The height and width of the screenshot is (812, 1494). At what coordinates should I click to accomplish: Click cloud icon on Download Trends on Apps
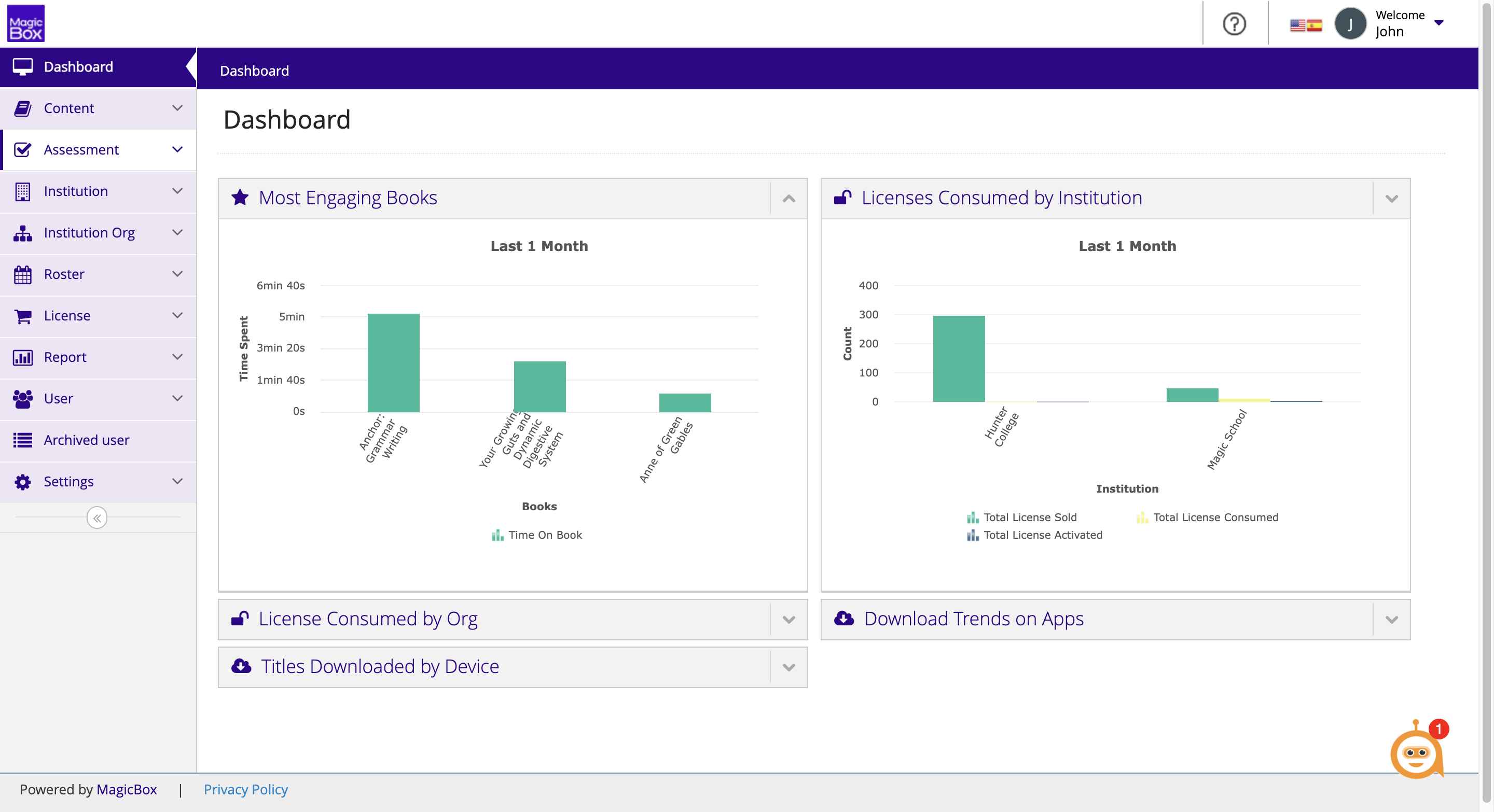coord(844,619)
